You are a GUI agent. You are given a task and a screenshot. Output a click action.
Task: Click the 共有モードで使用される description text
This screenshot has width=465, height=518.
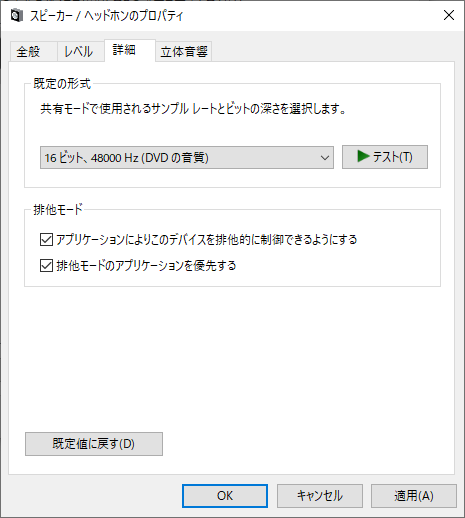point(193,109)
